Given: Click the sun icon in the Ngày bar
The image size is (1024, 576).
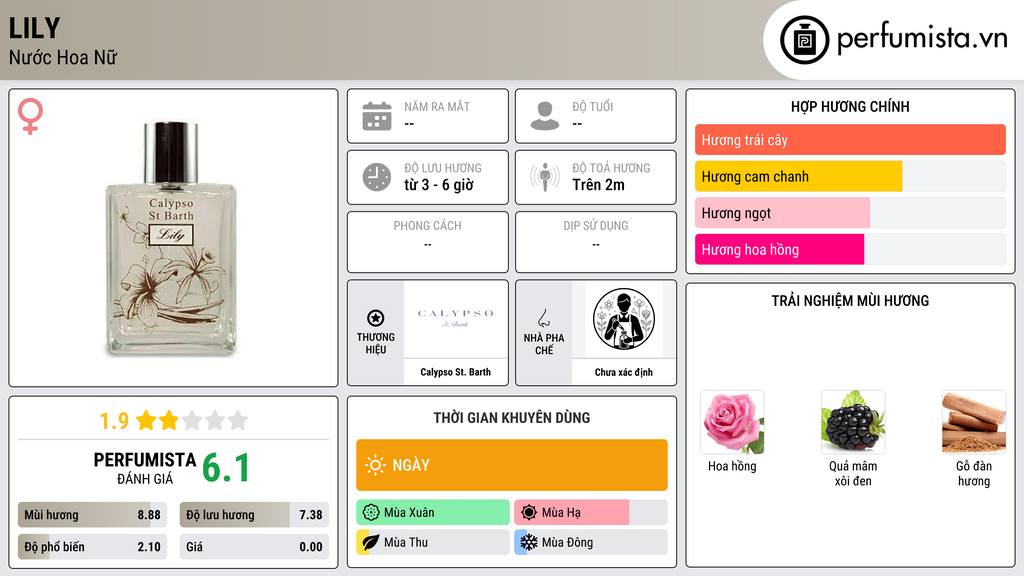Looking at the screenshot, I should [375, 465].
